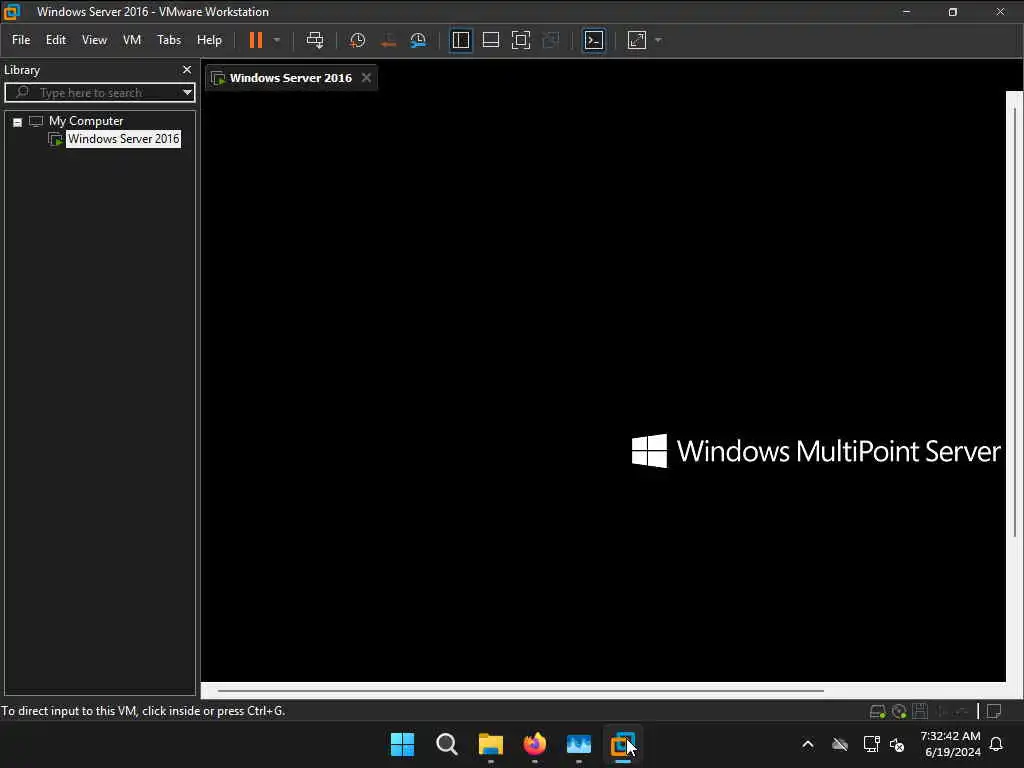The height and width of the screenshot is (768, 1024).
Task: Switch to the Windows Server 2016 tab
Action: [x=291, y=78]
